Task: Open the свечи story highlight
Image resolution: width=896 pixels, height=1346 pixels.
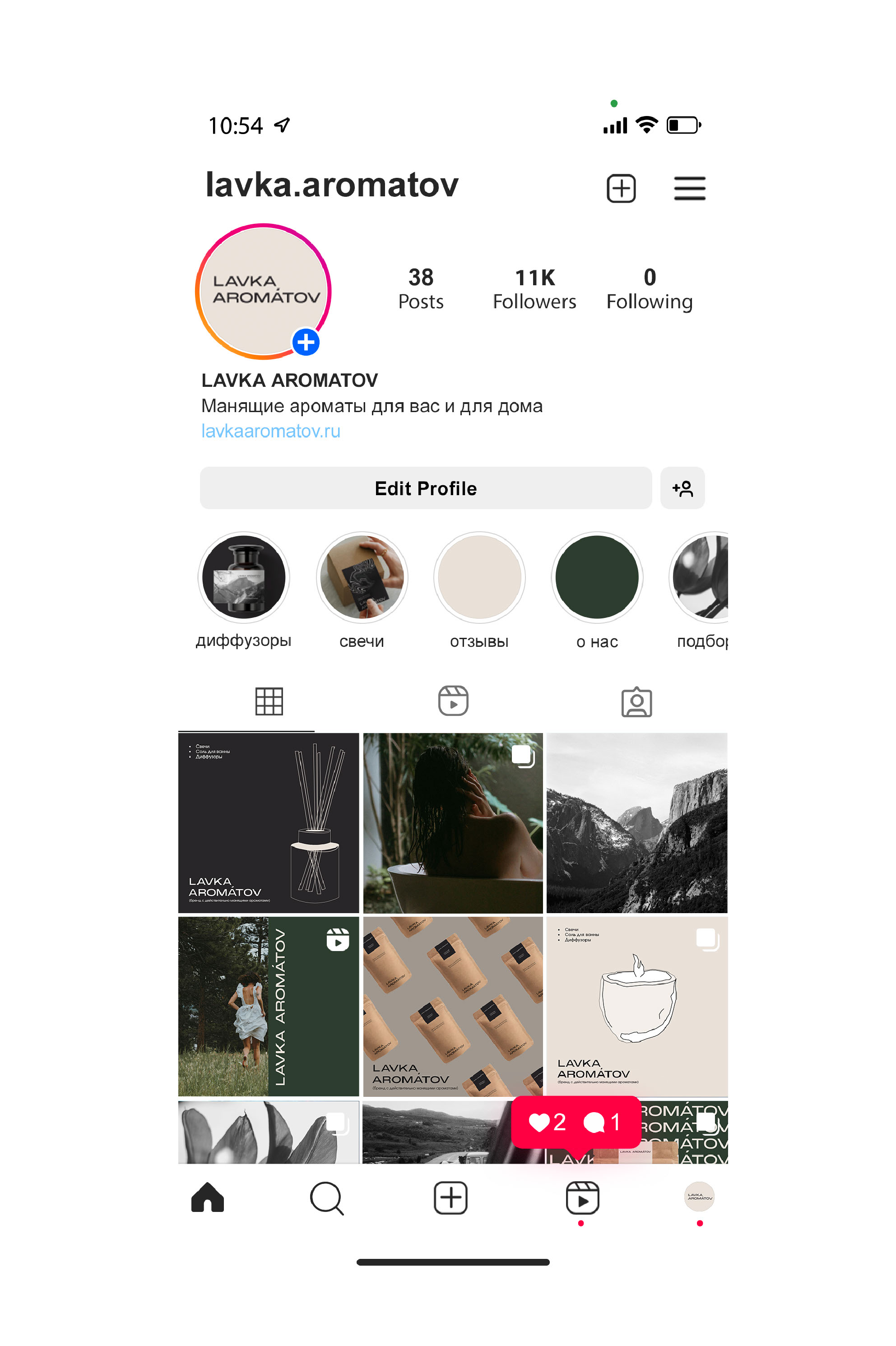Action: tap(362, 577)
